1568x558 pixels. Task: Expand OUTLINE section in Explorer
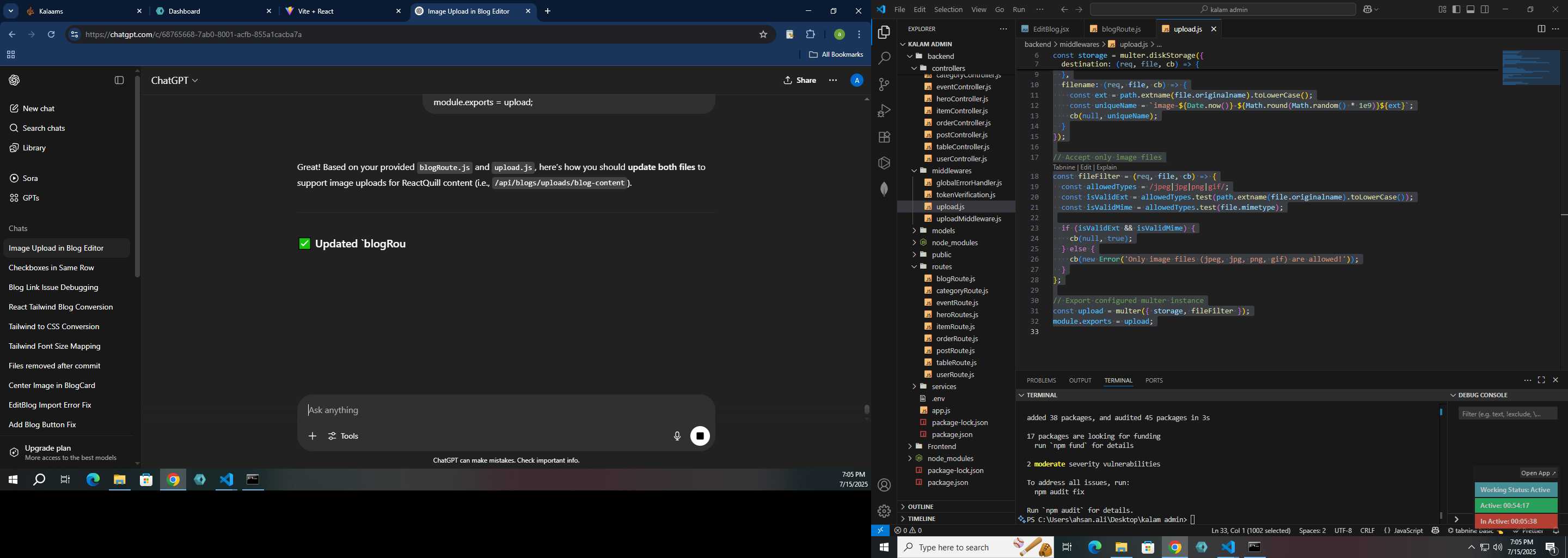pyautogui.click(x=956, y=507)
